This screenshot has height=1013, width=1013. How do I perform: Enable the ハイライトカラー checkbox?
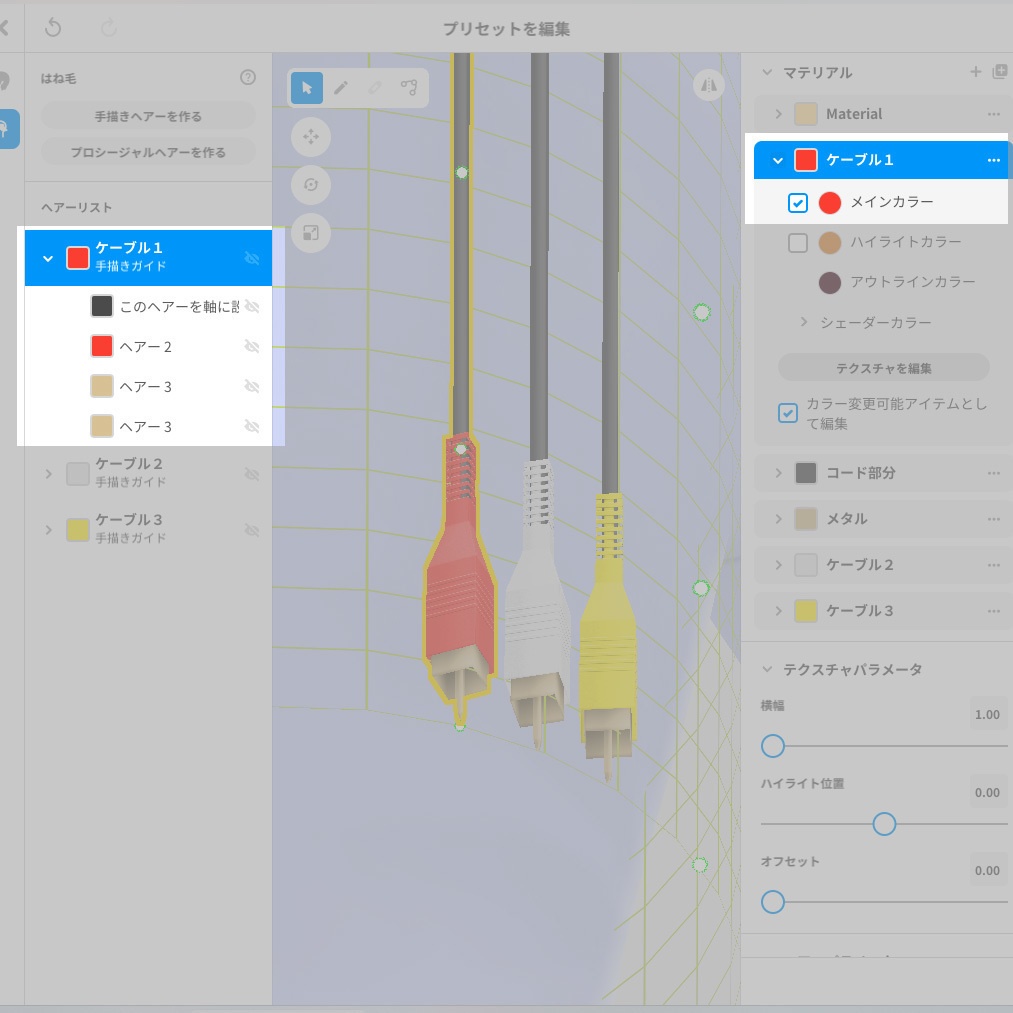pyautogui.click(x=797, y=242)
